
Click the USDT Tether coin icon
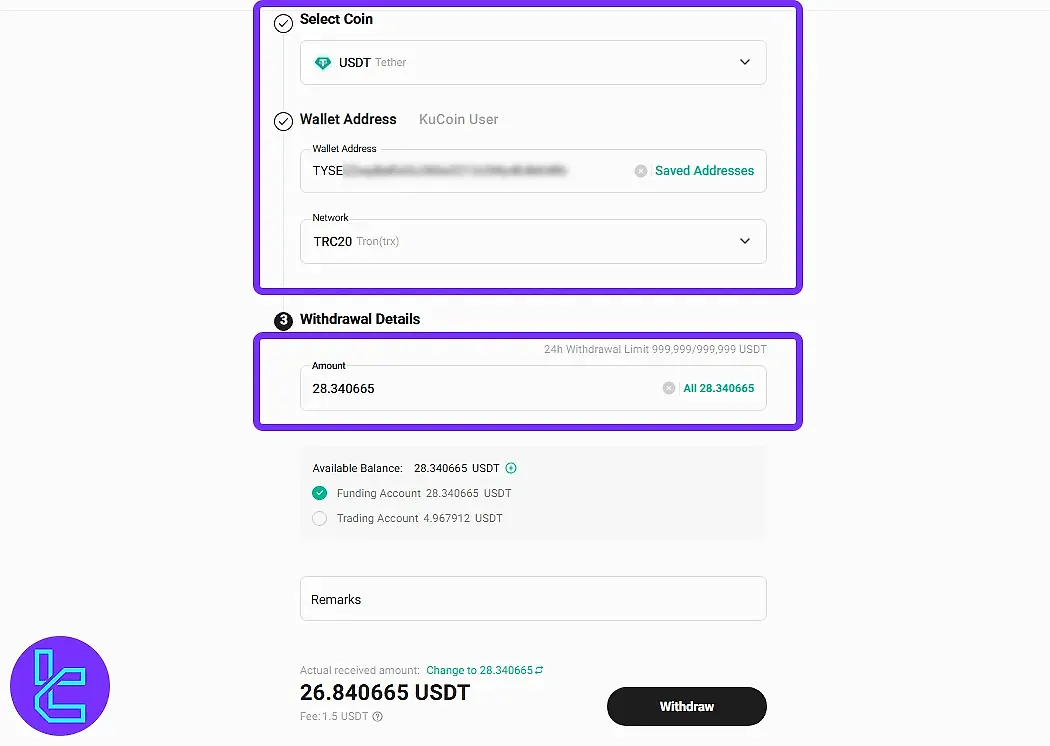[322, 62]
